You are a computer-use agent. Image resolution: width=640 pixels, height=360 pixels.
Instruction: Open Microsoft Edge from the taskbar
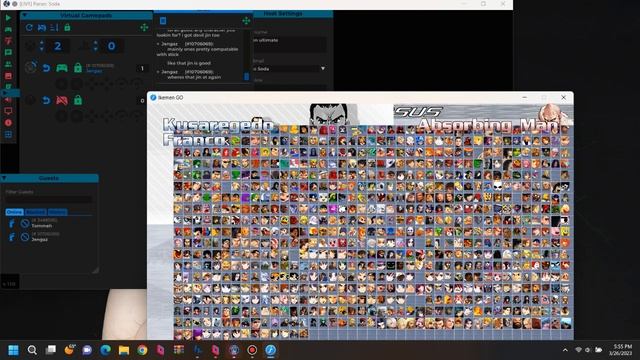click(x=105, y=350)
